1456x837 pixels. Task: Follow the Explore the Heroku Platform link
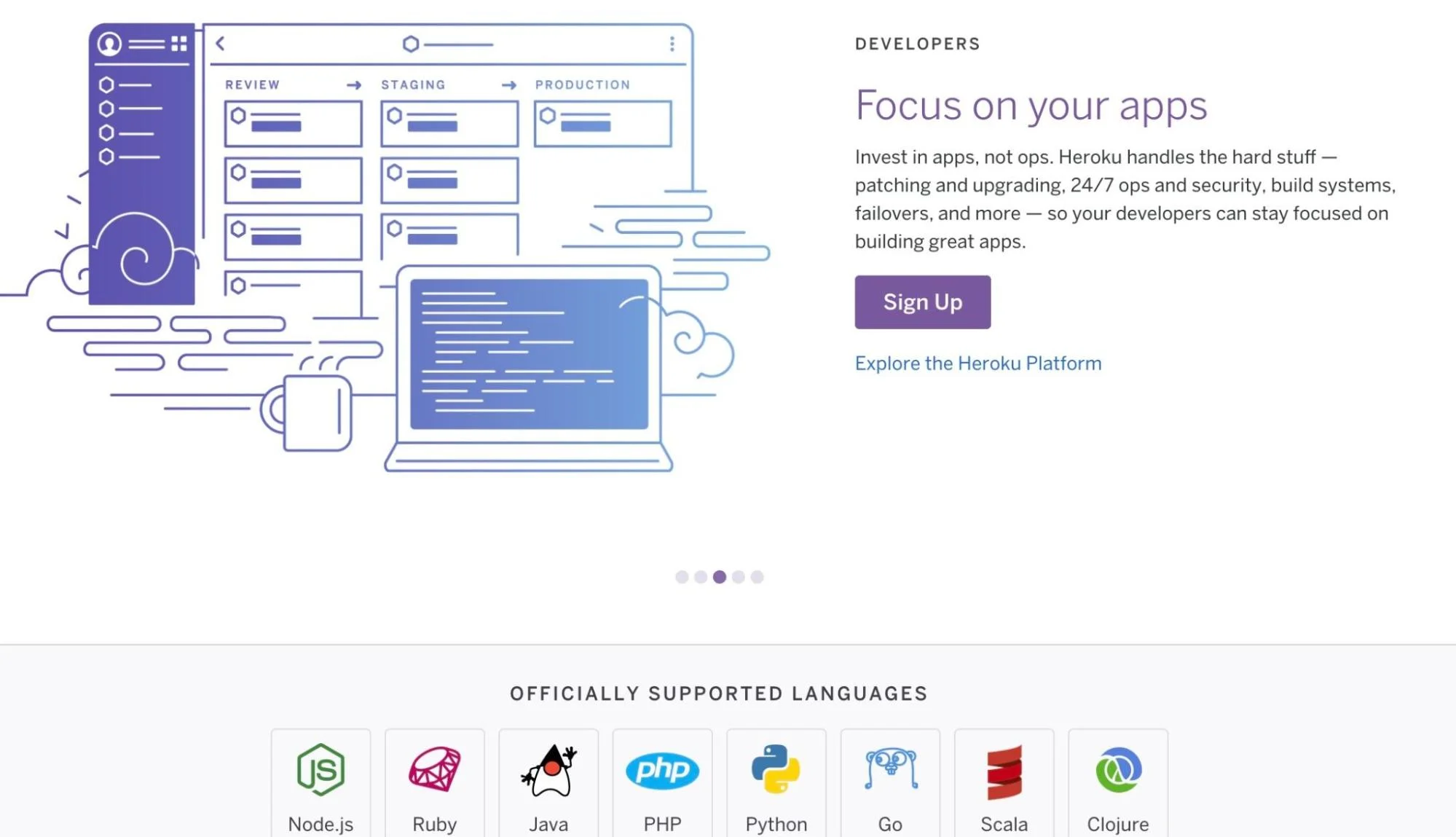[x=978, y=364]
